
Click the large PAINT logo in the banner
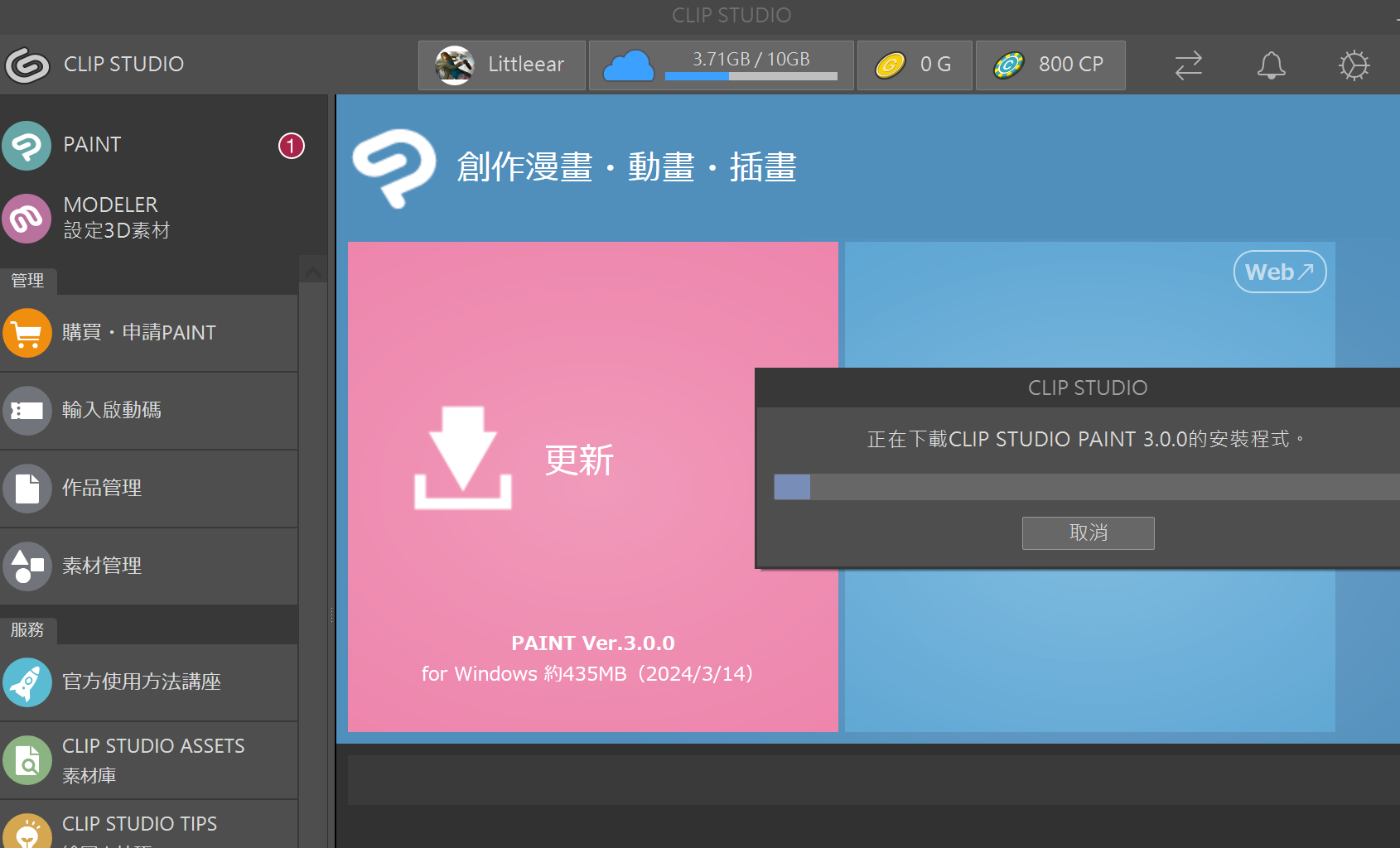pyautogui.click(x=394, y=168)
